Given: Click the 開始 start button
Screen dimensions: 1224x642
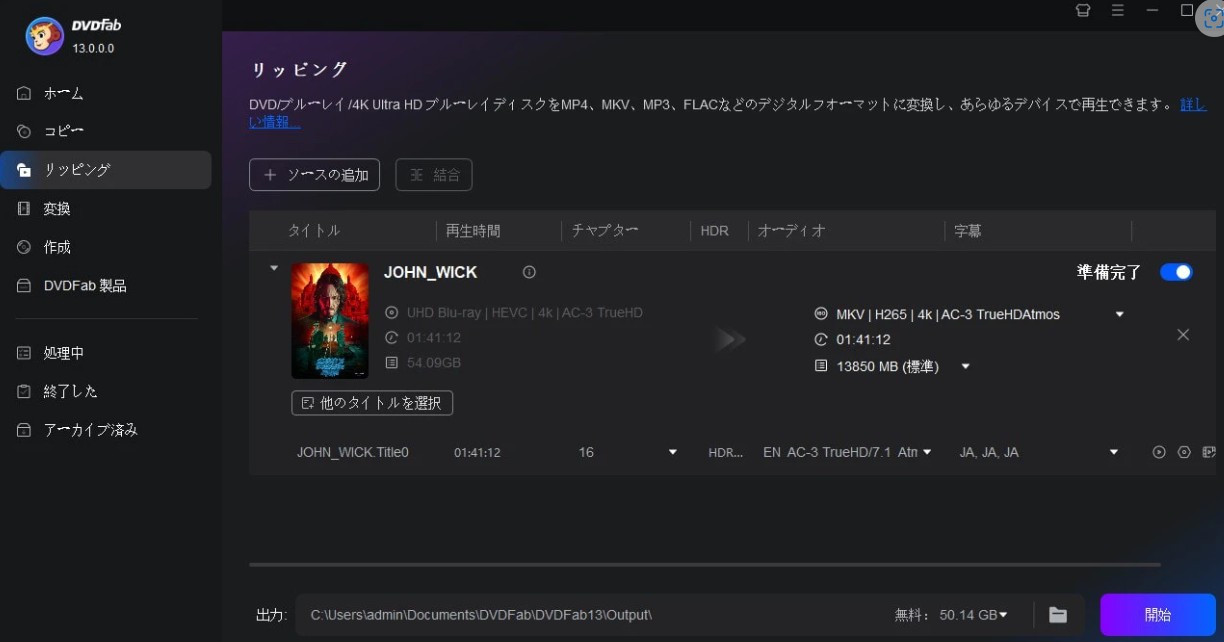Looking at the screenshot, I should (x=1158, y=615).
